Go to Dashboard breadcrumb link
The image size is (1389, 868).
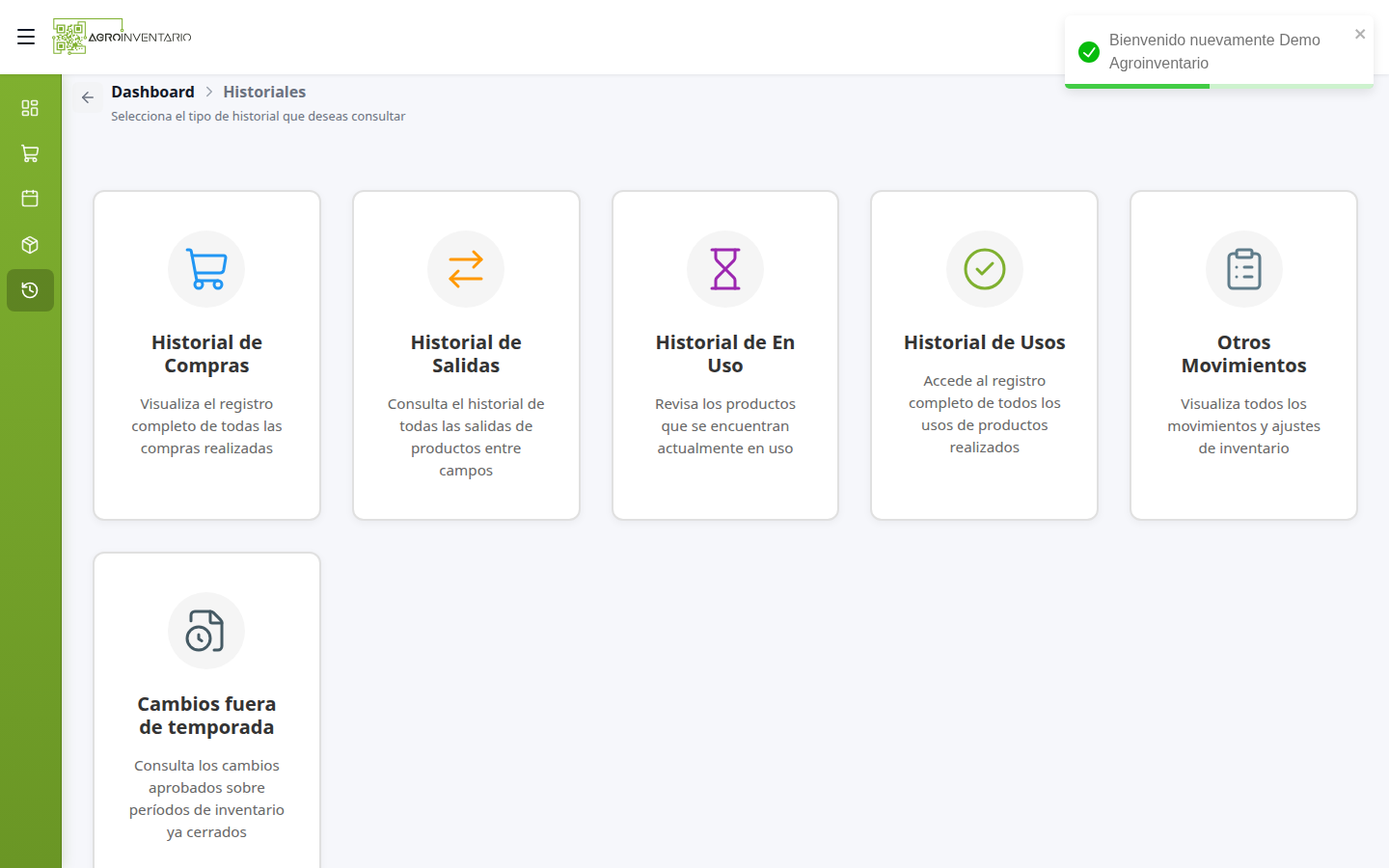click(x=152, y=92)
